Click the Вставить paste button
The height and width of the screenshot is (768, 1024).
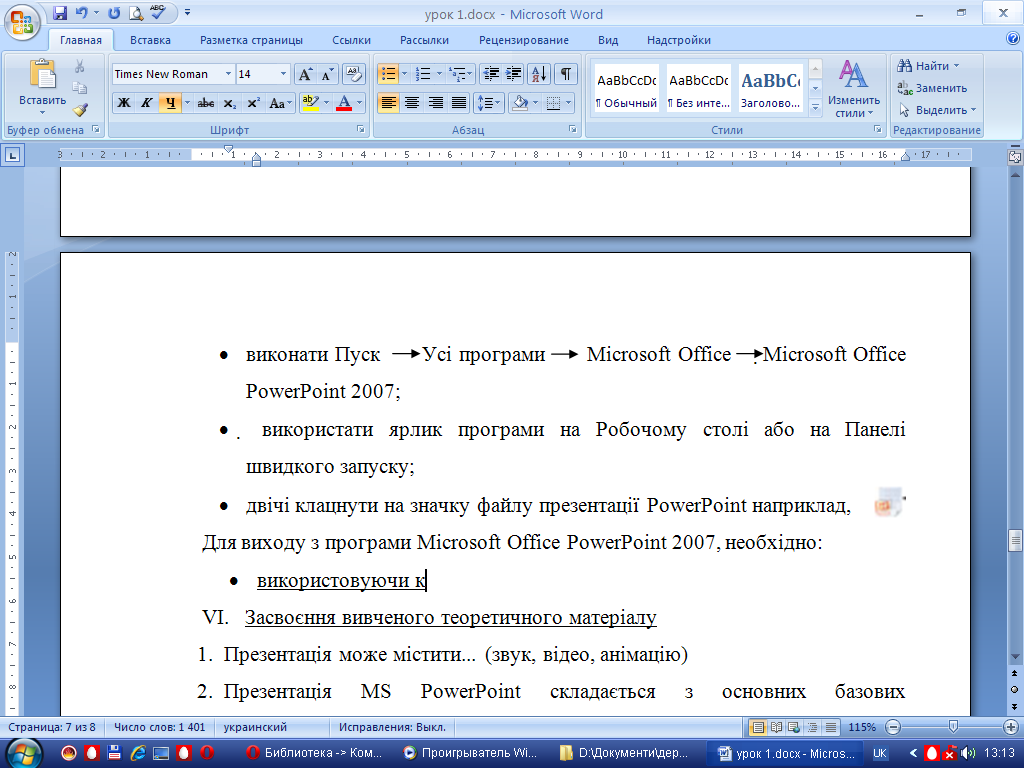(42, 86)
